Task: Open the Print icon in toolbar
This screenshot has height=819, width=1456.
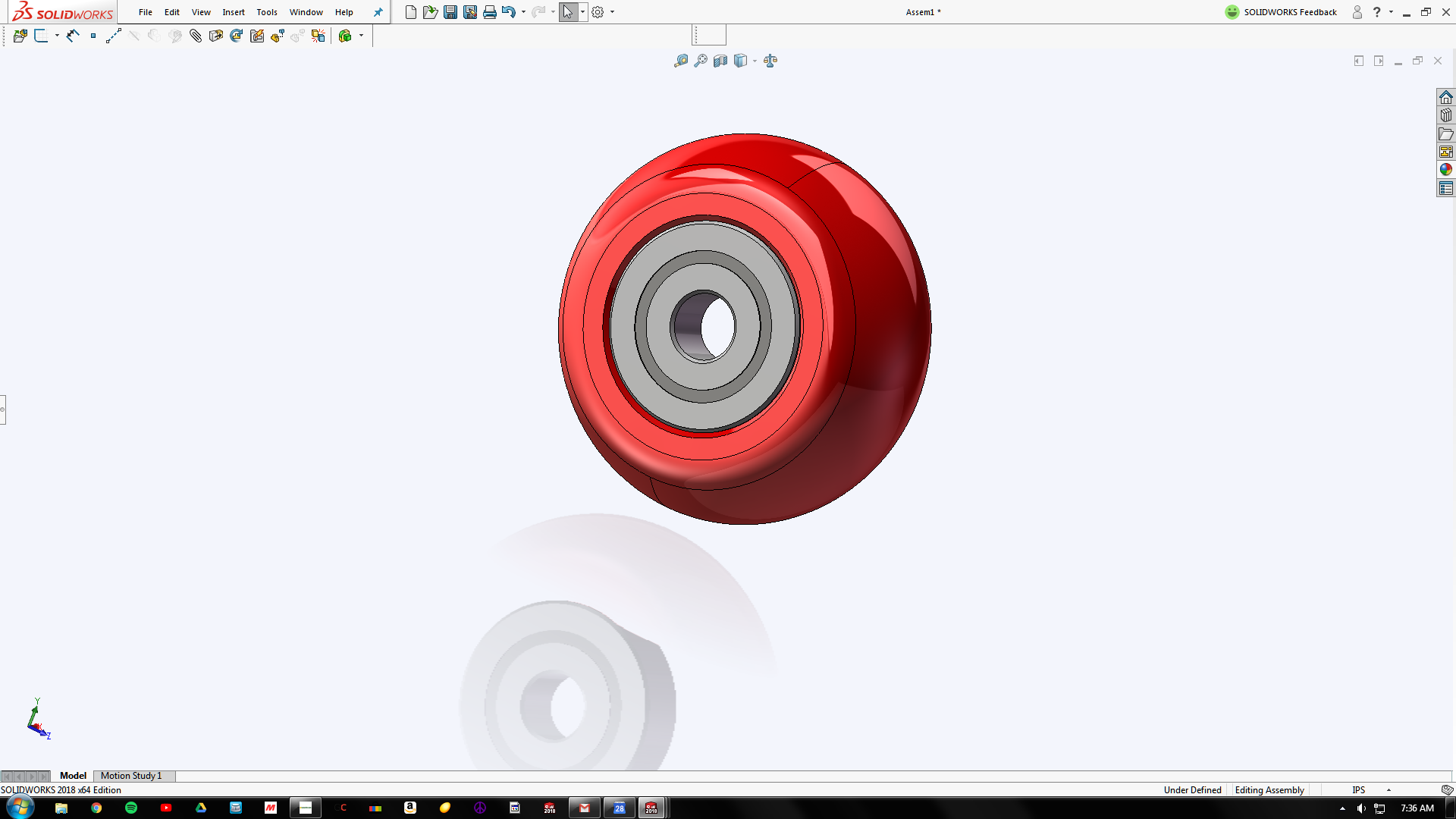Action: [490, 12]
